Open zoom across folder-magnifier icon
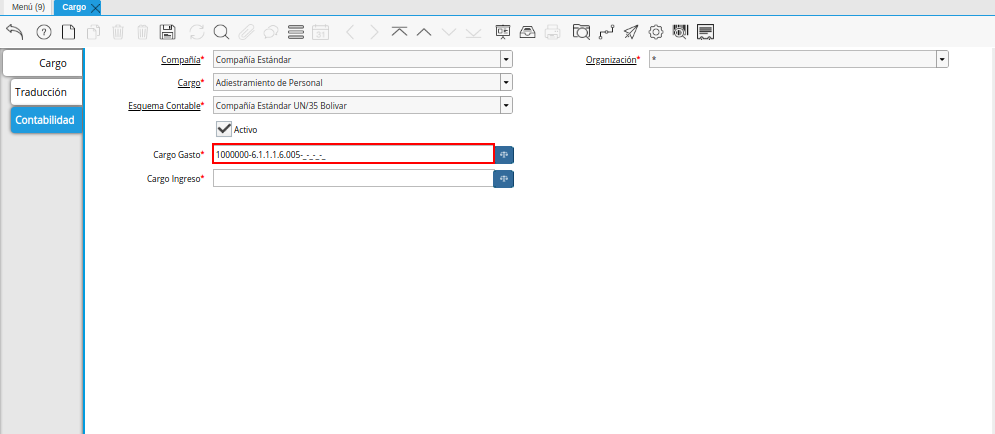Viewport: 995px width, 434px height. (581, 32)
